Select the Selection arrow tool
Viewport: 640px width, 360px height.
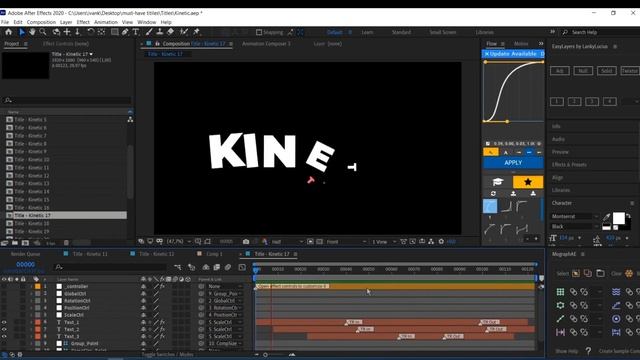(22, 32)
